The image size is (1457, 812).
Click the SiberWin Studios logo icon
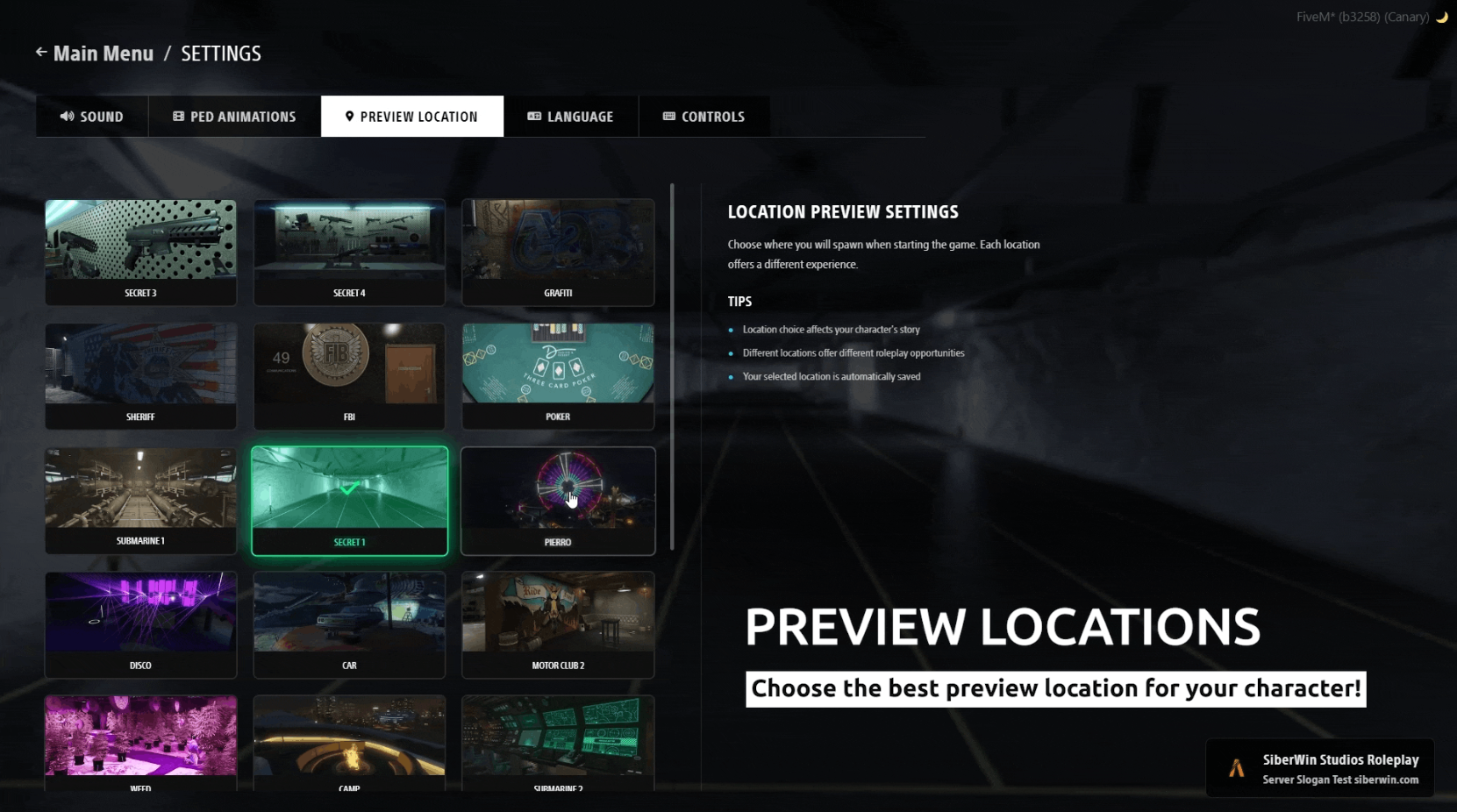click(1236, 768)
